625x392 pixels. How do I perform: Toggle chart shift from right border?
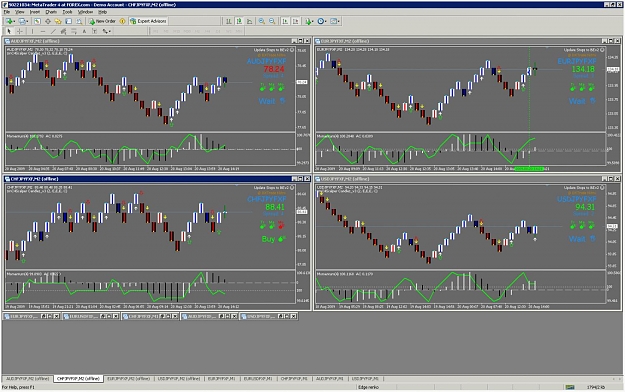(x=296, y=21)
